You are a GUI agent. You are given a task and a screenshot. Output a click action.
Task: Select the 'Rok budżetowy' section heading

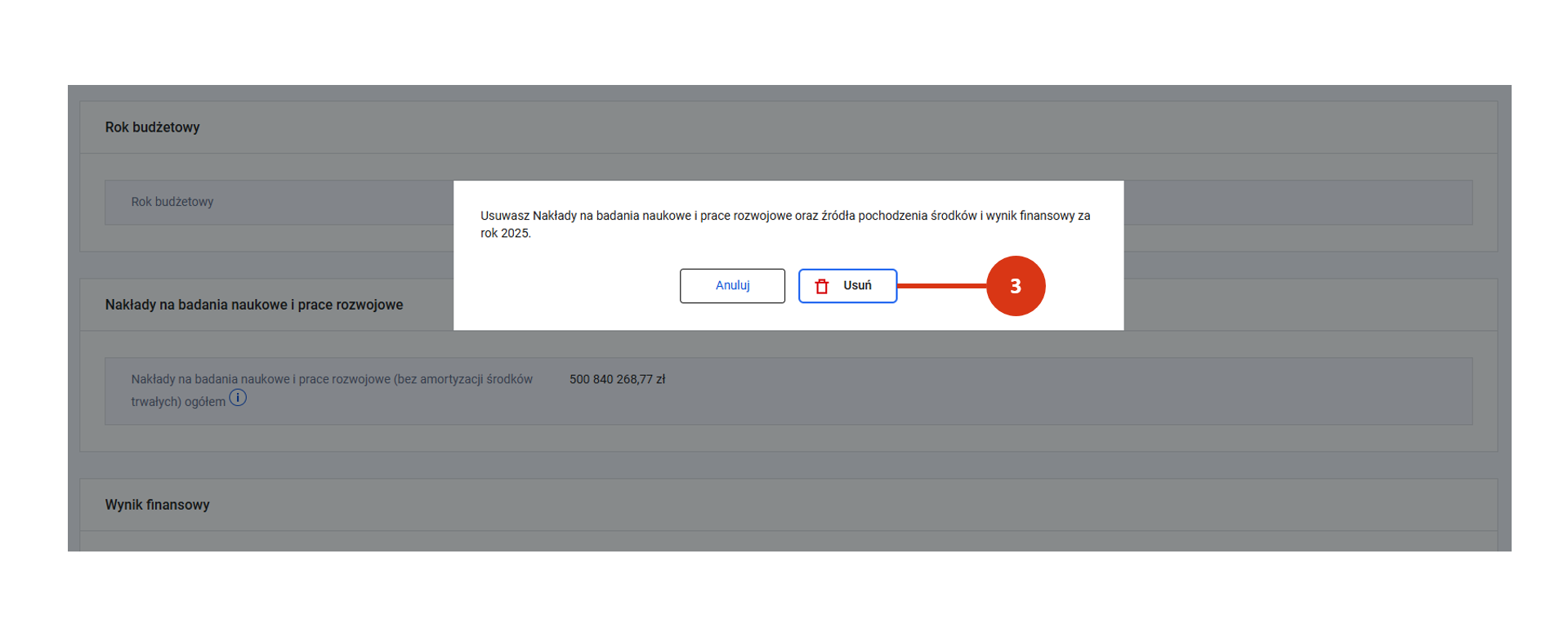[x=152, y=127]
